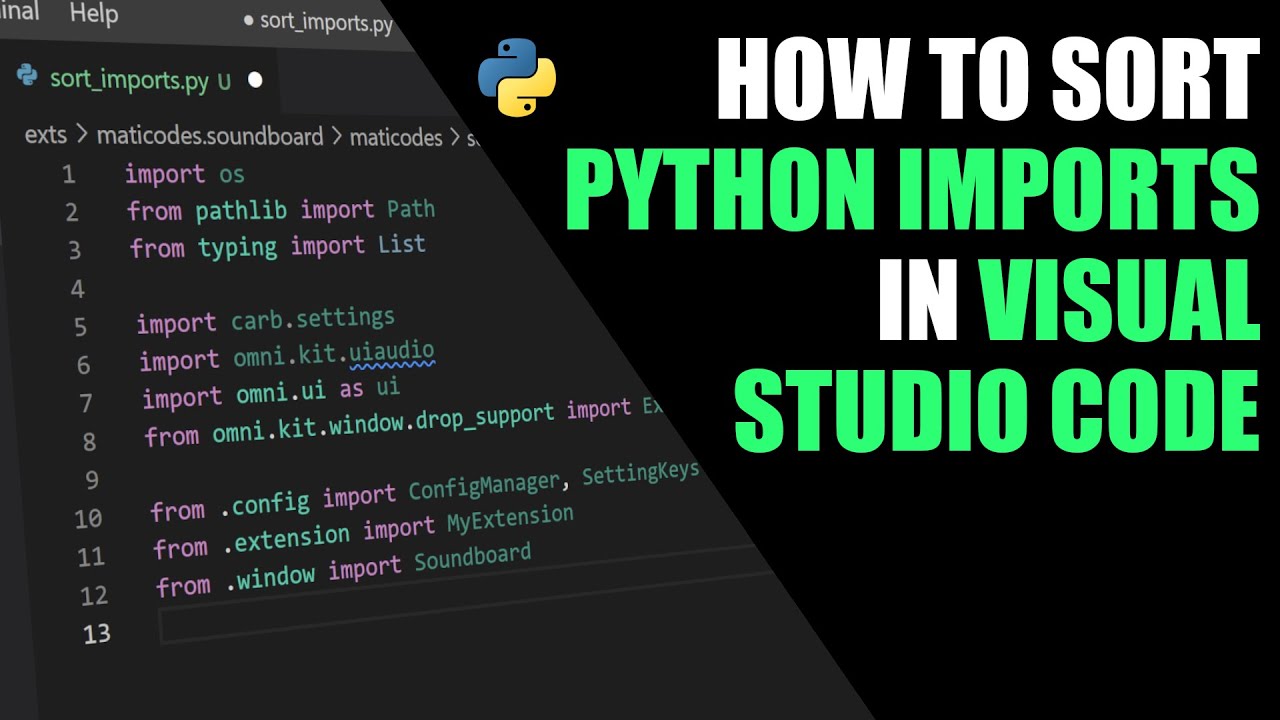
Task: Click the "import os" code line
Action: coord(185,174)
